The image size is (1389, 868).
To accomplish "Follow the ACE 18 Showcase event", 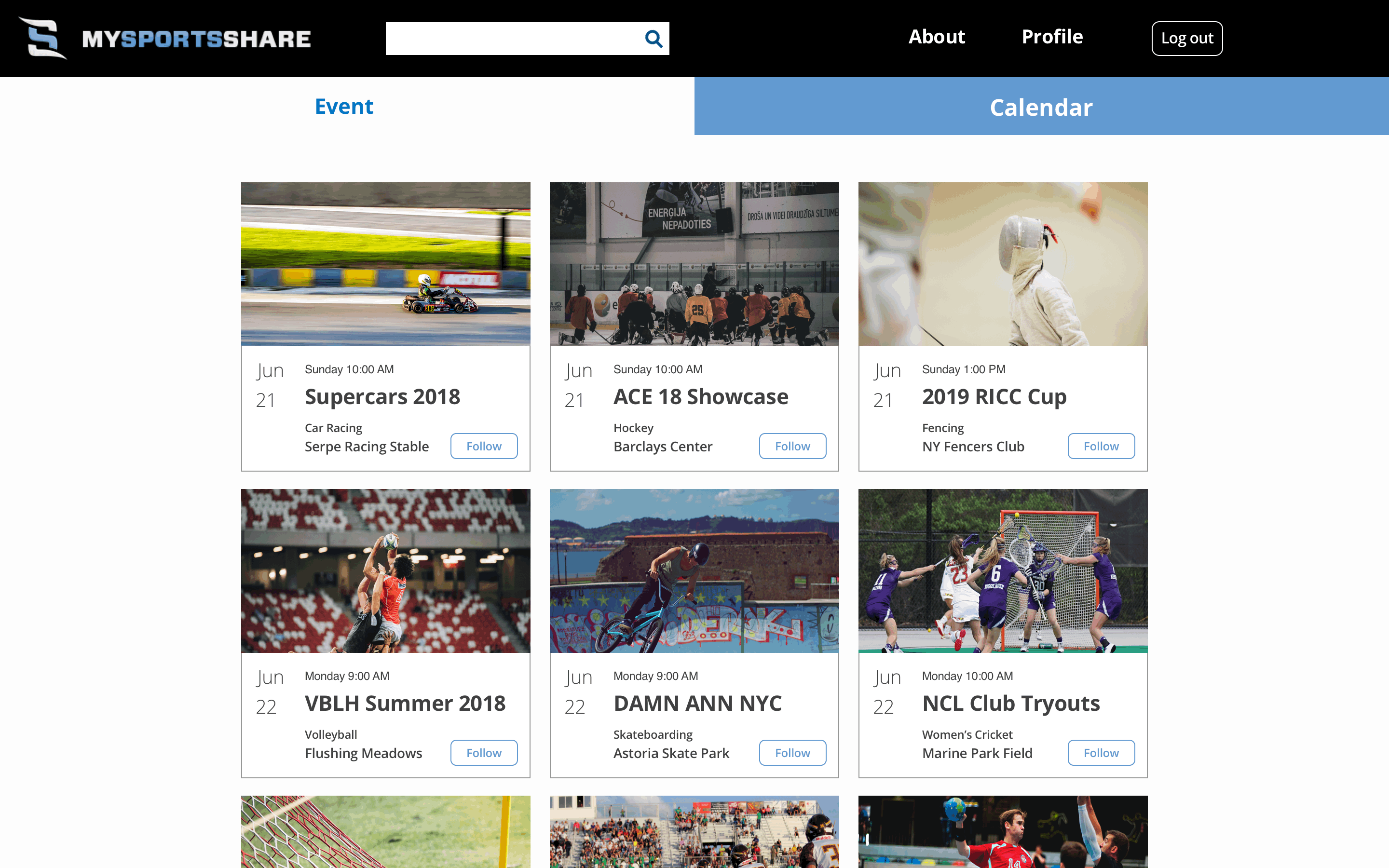I will point(792,446).
